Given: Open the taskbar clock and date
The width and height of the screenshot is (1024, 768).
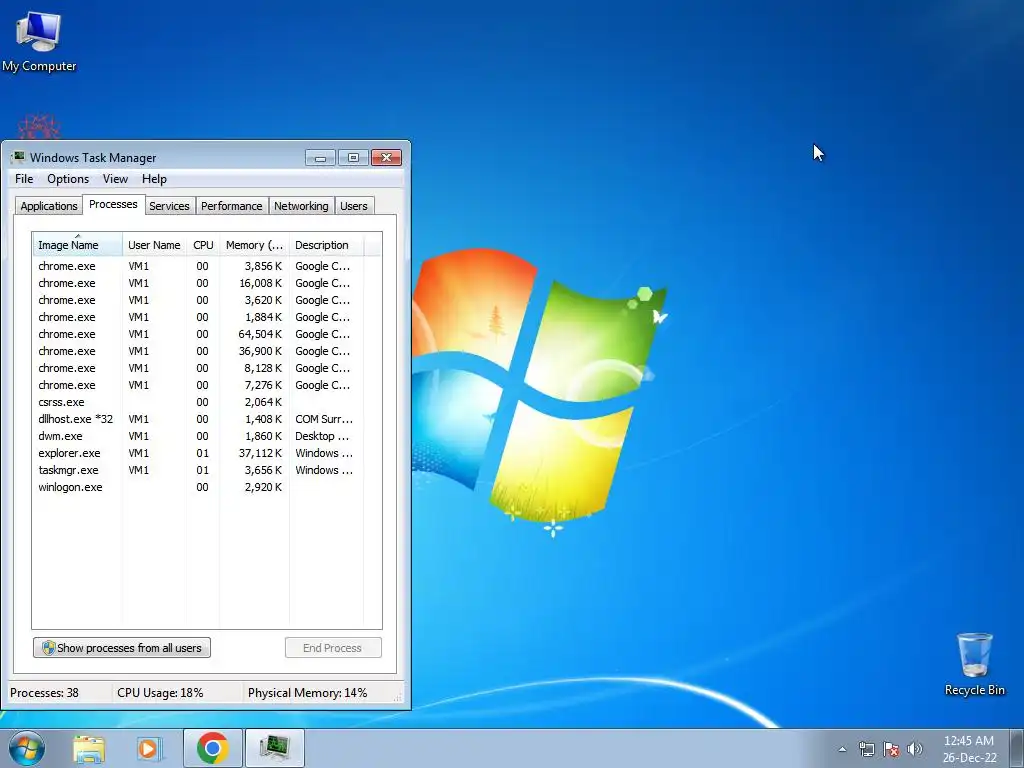Looking at the screenshot, I should pos(969,749).
